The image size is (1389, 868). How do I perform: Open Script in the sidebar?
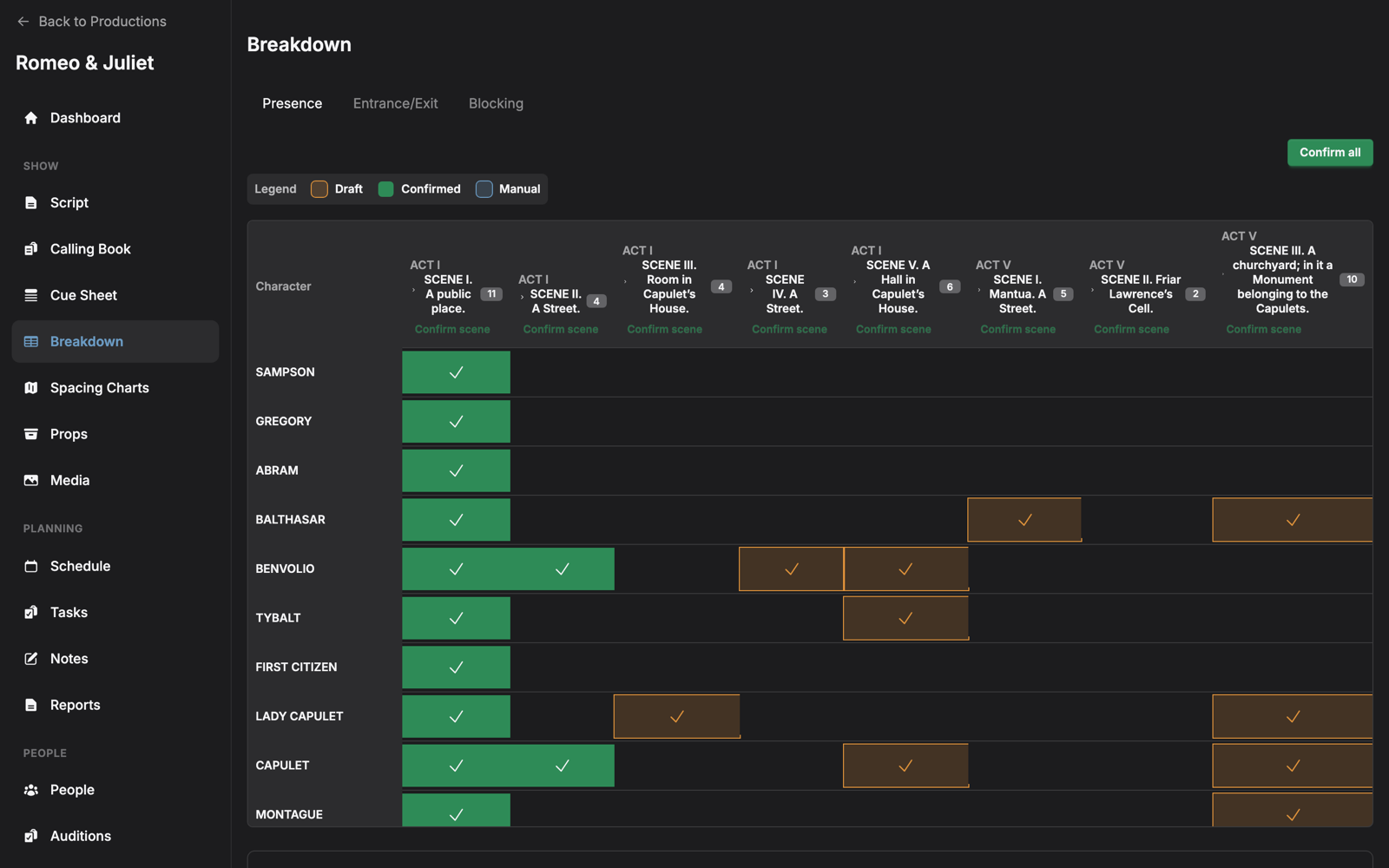115,203
